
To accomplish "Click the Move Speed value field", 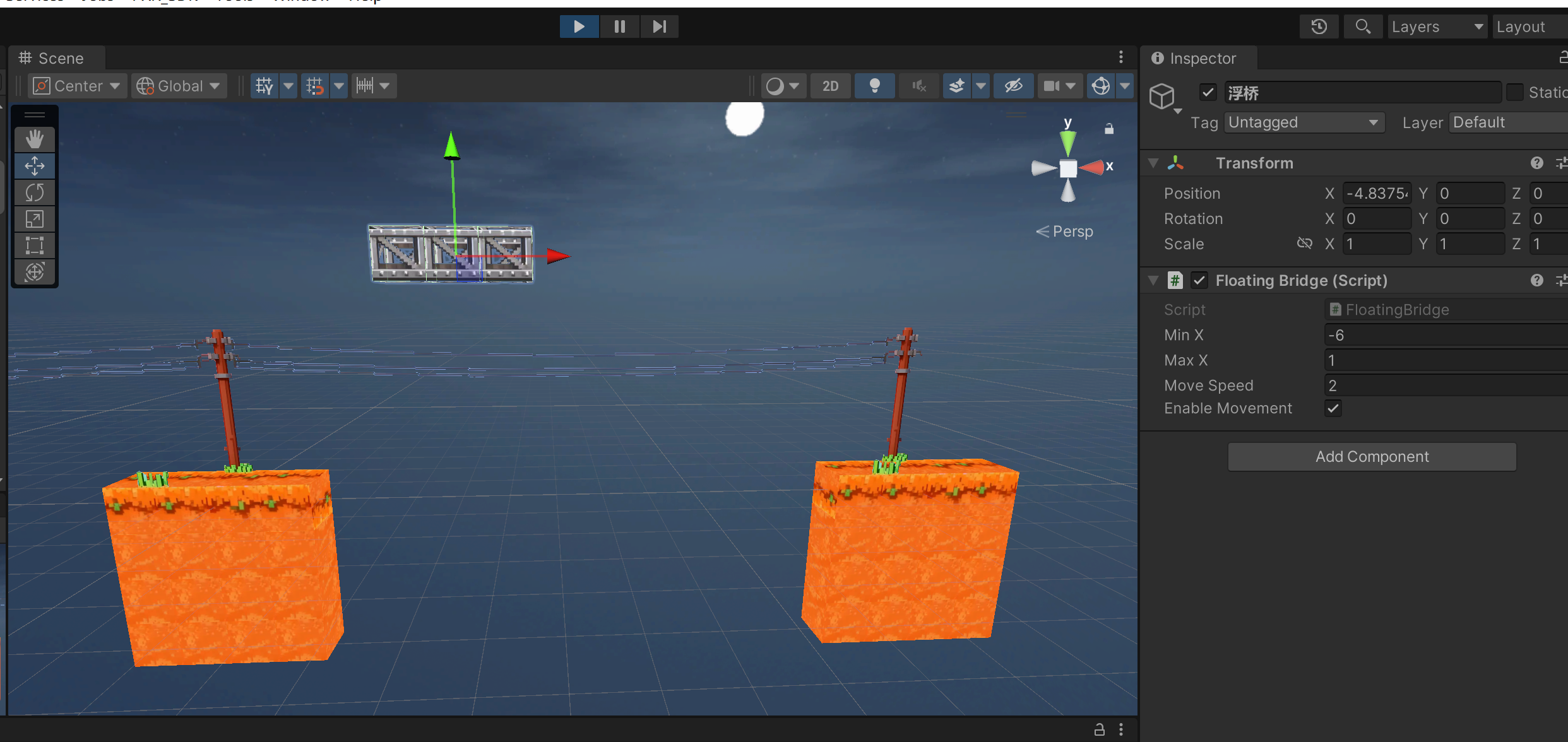I will tap(1446, 386).
